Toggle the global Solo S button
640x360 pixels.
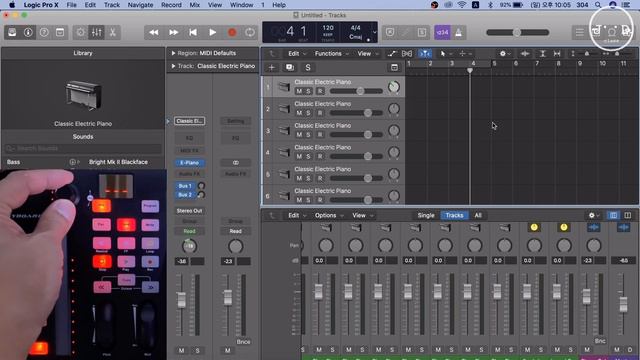[308, 67]
